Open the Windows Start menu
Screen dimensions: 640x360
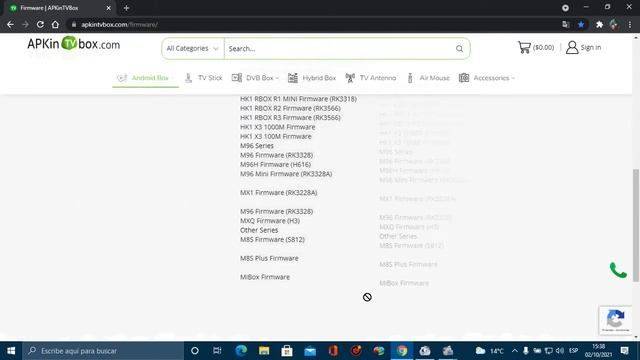pos(11,351)
